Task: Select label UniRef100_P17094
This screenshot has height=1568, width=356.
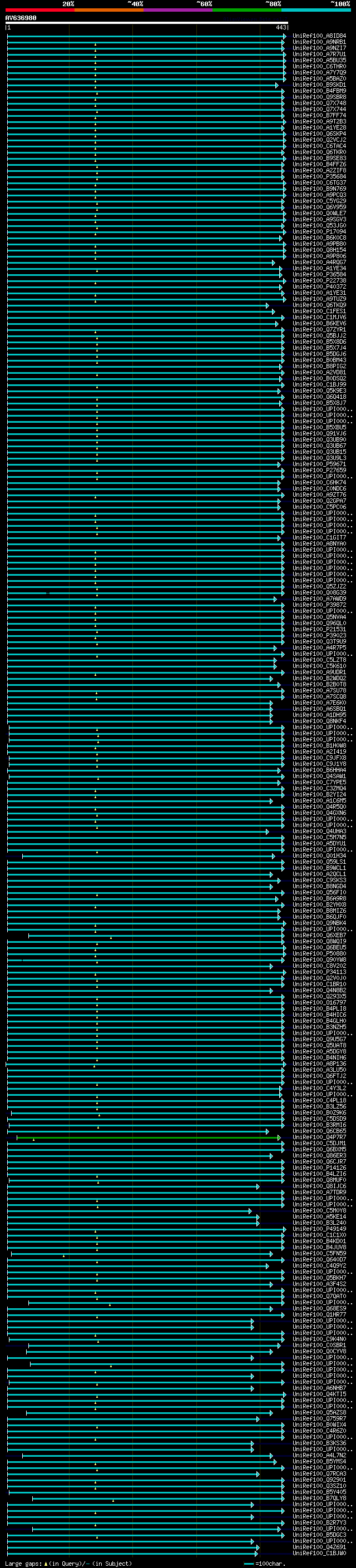Action: (x=319, y=231)
